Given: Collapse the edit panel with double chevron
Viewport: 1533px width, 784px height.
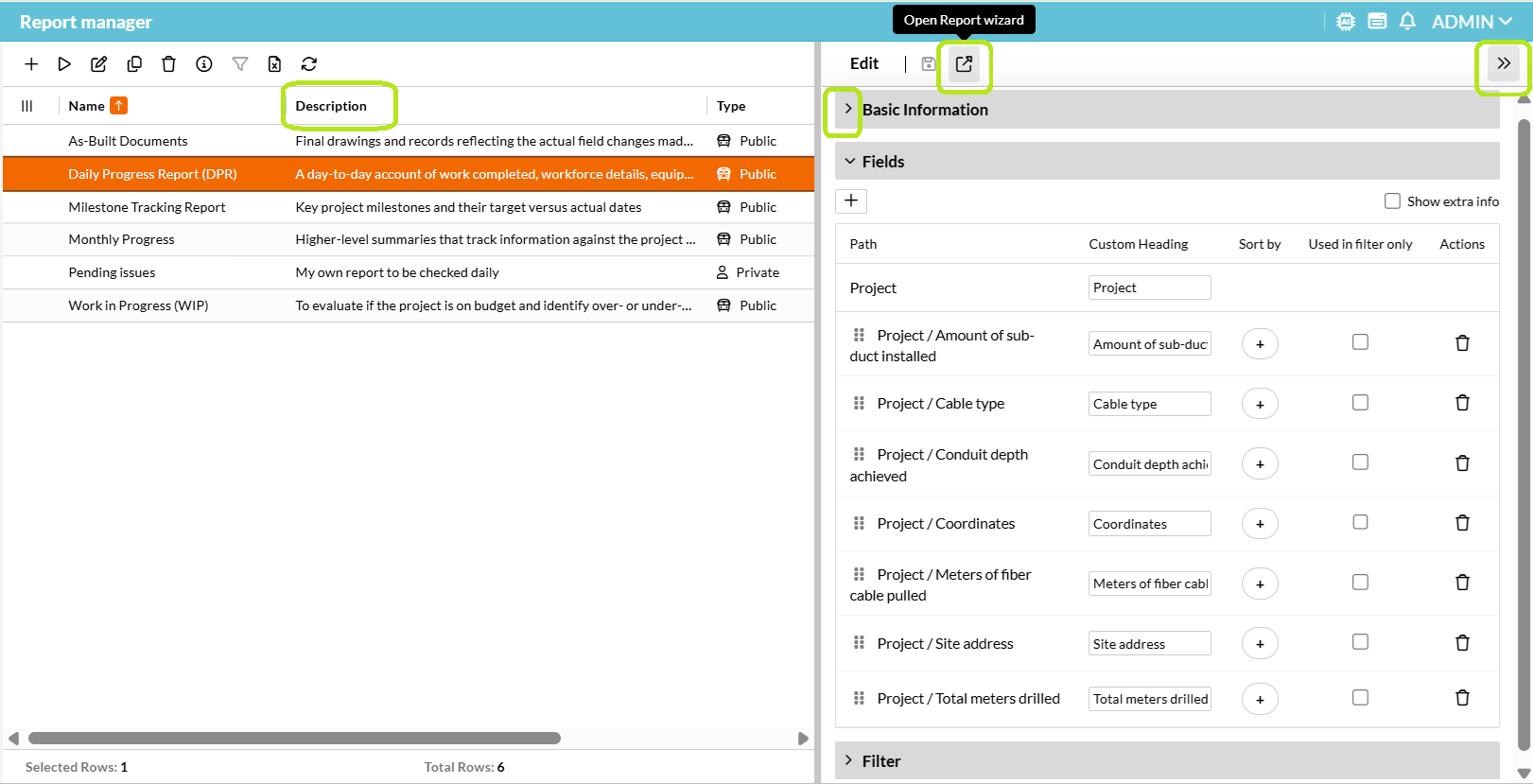Looking at the screenshot, I should pyautogui.click(x=1503, y=64).
